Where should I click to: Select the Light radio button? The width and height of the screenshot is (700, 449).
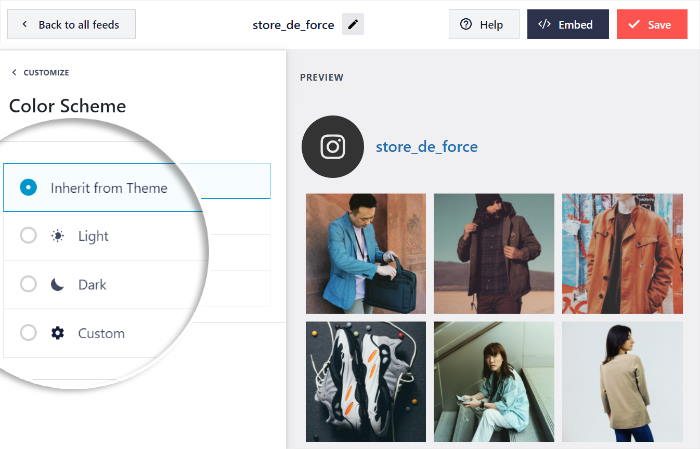29,236
